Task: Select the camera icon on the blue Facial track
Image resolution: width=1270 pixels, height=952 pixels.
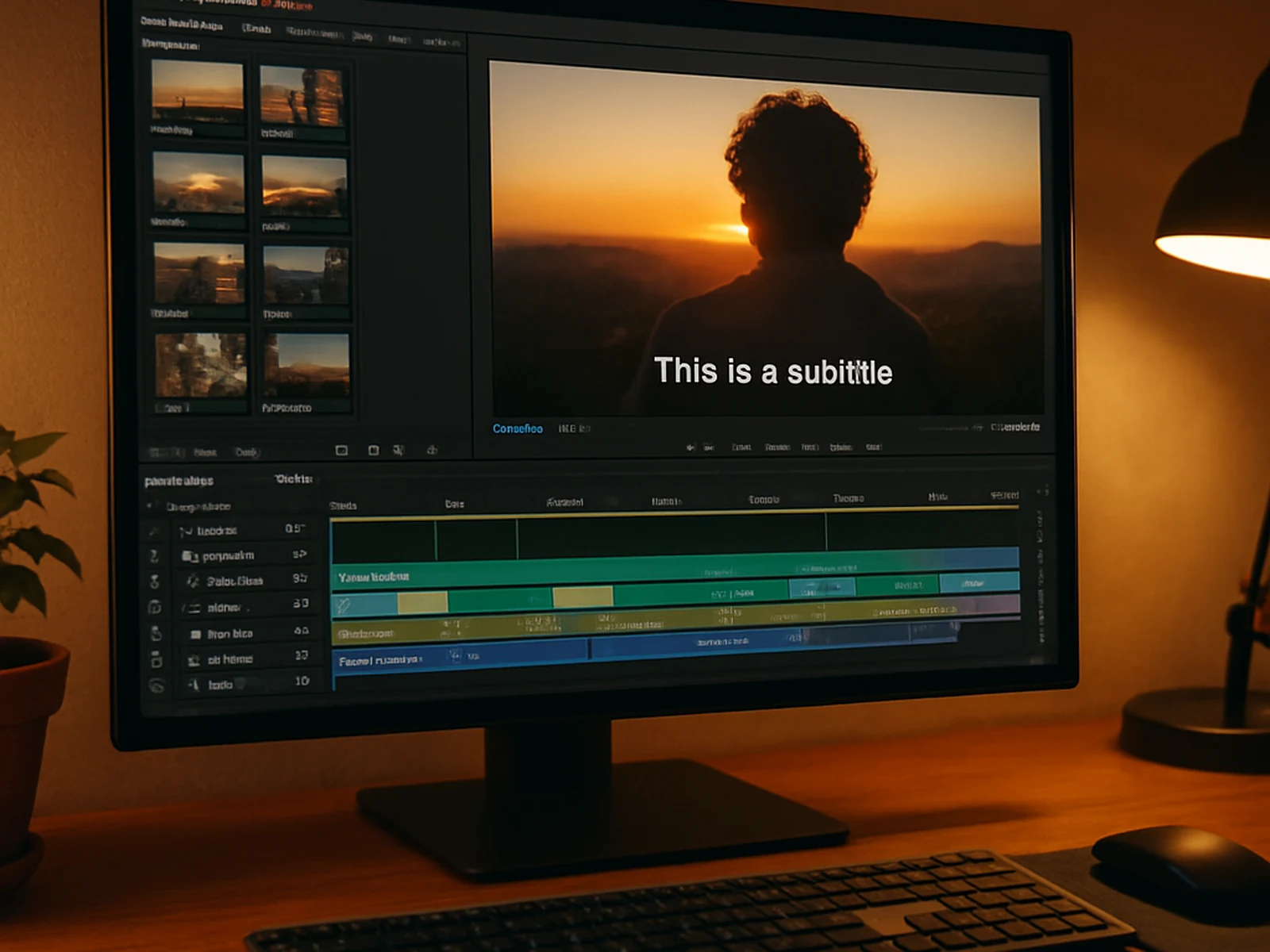Action: [x=454, y=656]
